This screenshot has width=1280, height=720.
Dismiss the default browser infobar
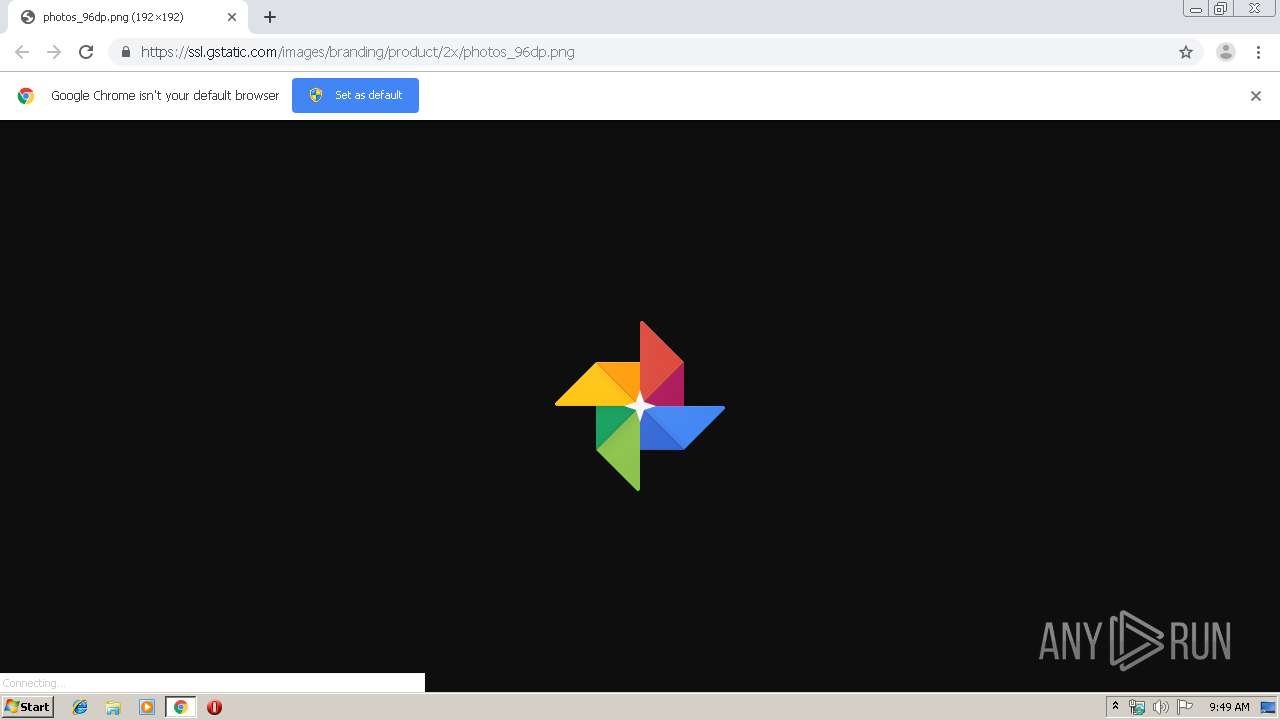click(1256, 96)
